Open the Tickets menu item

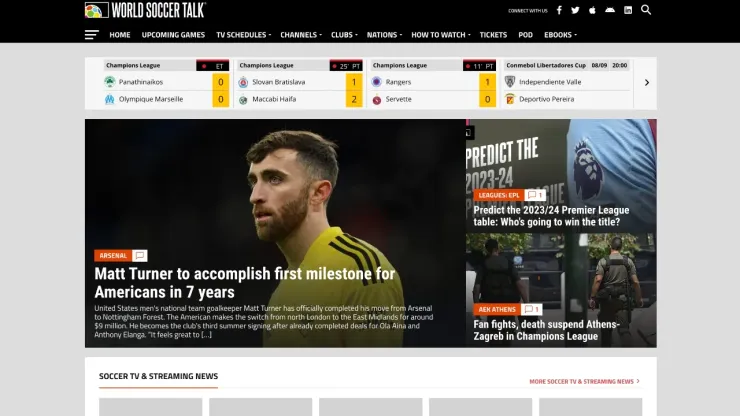pos(493,35)
